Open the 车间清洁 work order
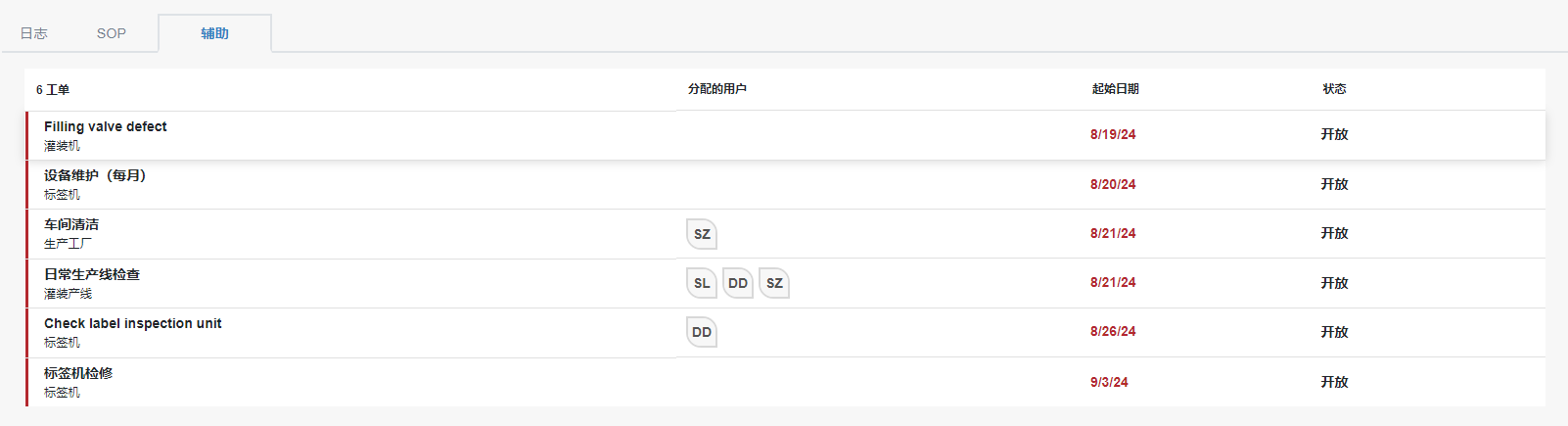Screen dimensions: 1568x426 (x=71, y=224)
